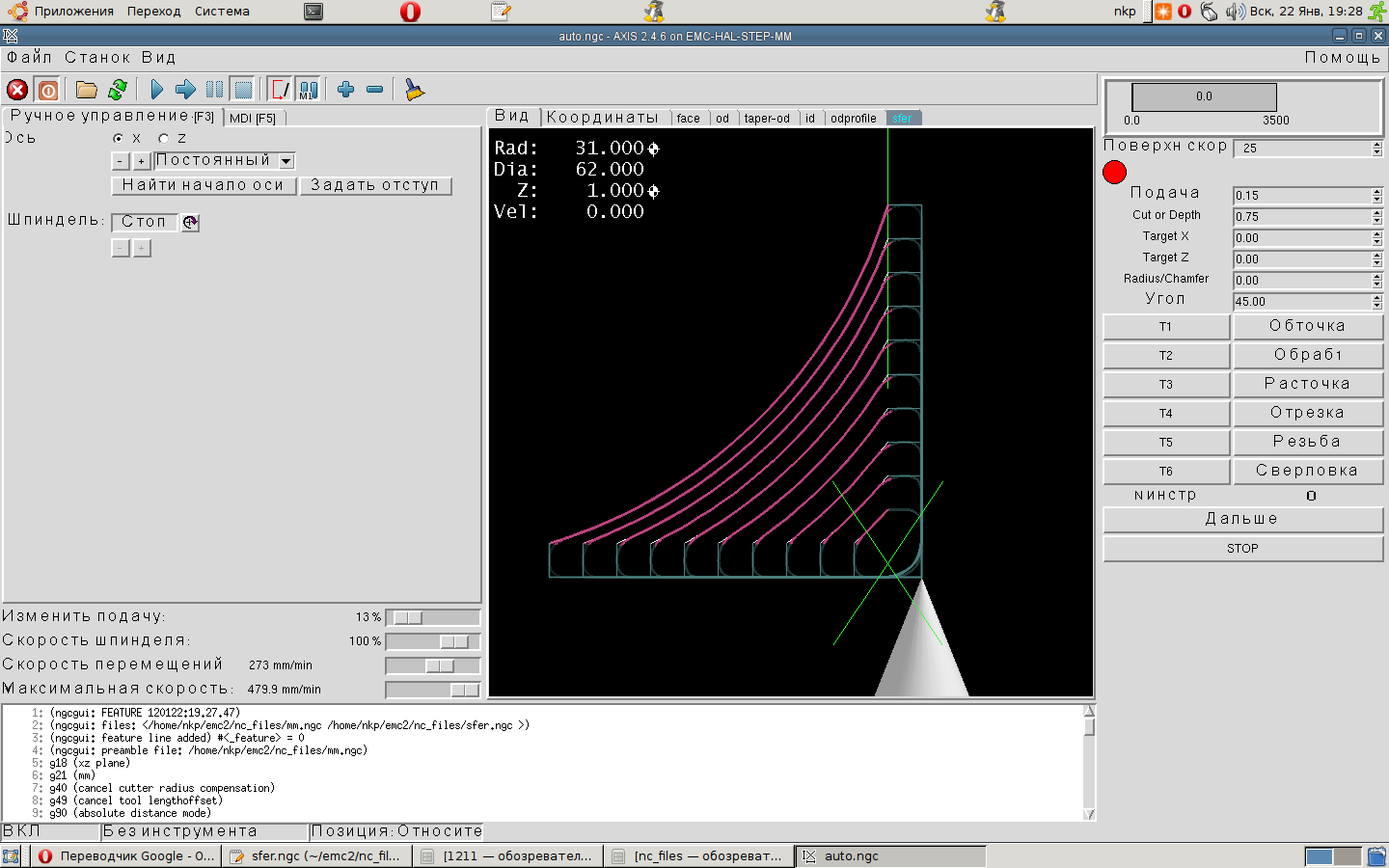Image resolution: width=1389 pixels, height=868 pixels.
Task: Switch to the MDI [F5] tab
Action: click(253, 118)
